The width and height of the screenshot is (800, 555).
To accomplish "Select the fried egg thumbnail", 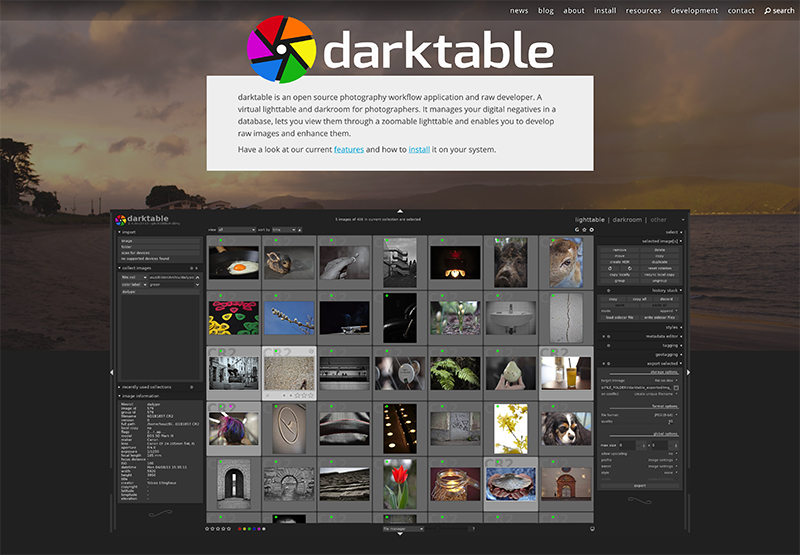I will (234, 262).
